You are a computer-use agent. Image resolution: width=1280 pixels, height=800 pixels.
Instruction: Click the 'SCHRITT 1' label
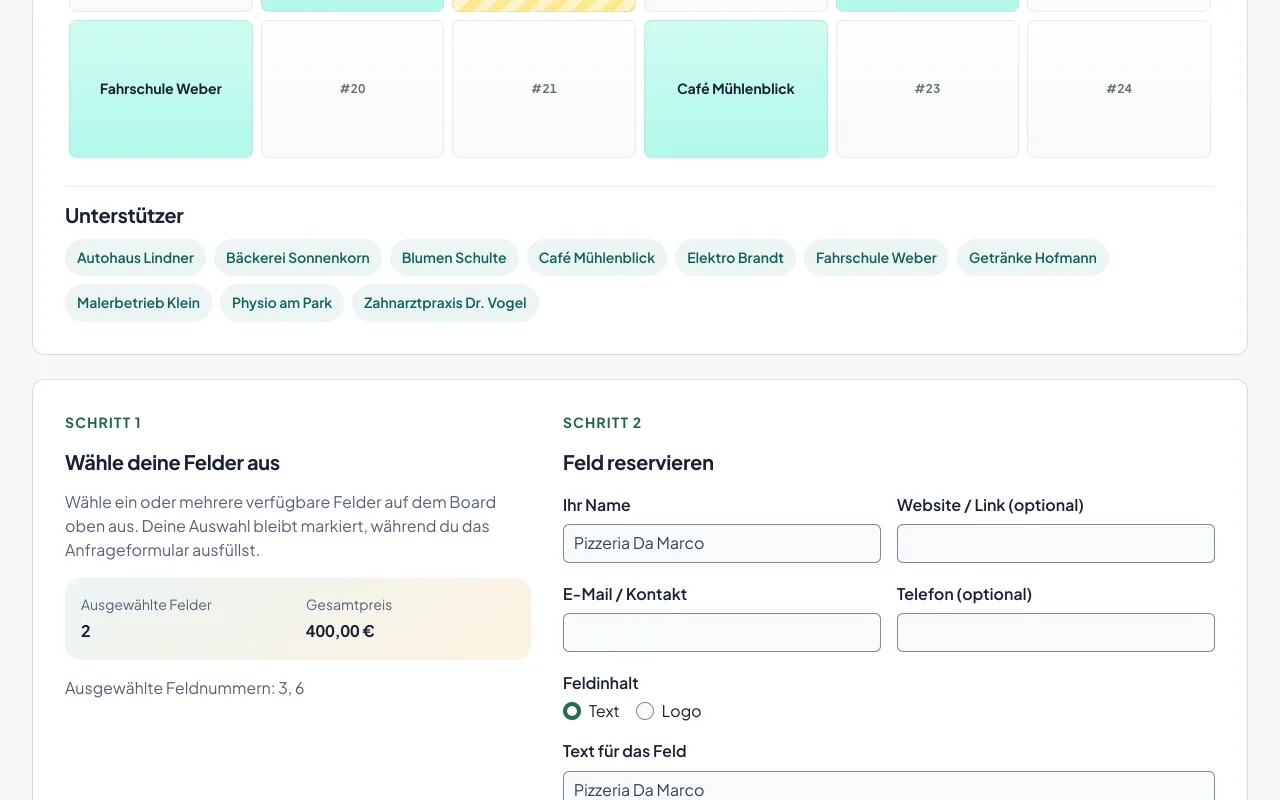103,423
